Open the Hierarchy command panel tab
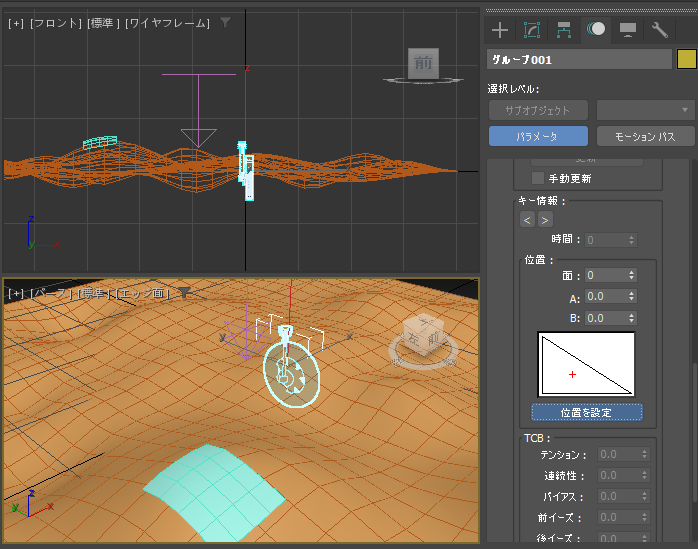Image resolution: width=698 pixels, height=549 pixels. (564, 30)
